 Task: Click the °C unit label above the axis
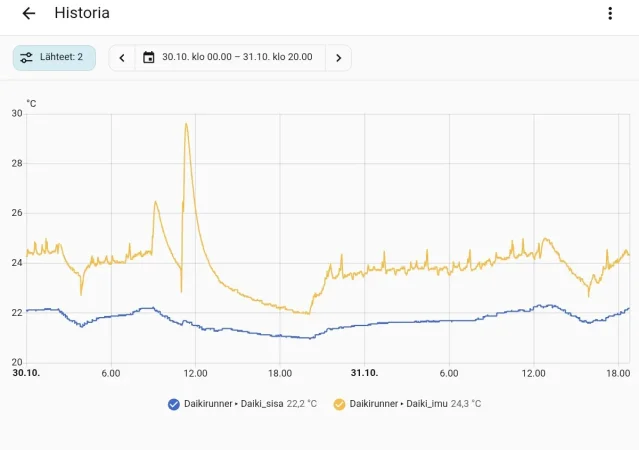[31, 104]
